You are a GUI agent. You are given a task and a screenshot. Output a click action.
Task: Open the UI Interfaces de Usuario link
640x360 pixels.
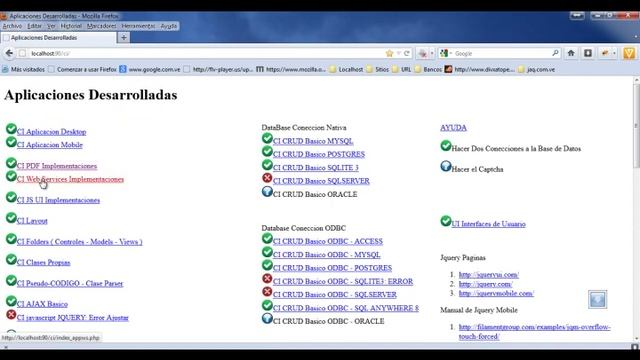point(488,224)
